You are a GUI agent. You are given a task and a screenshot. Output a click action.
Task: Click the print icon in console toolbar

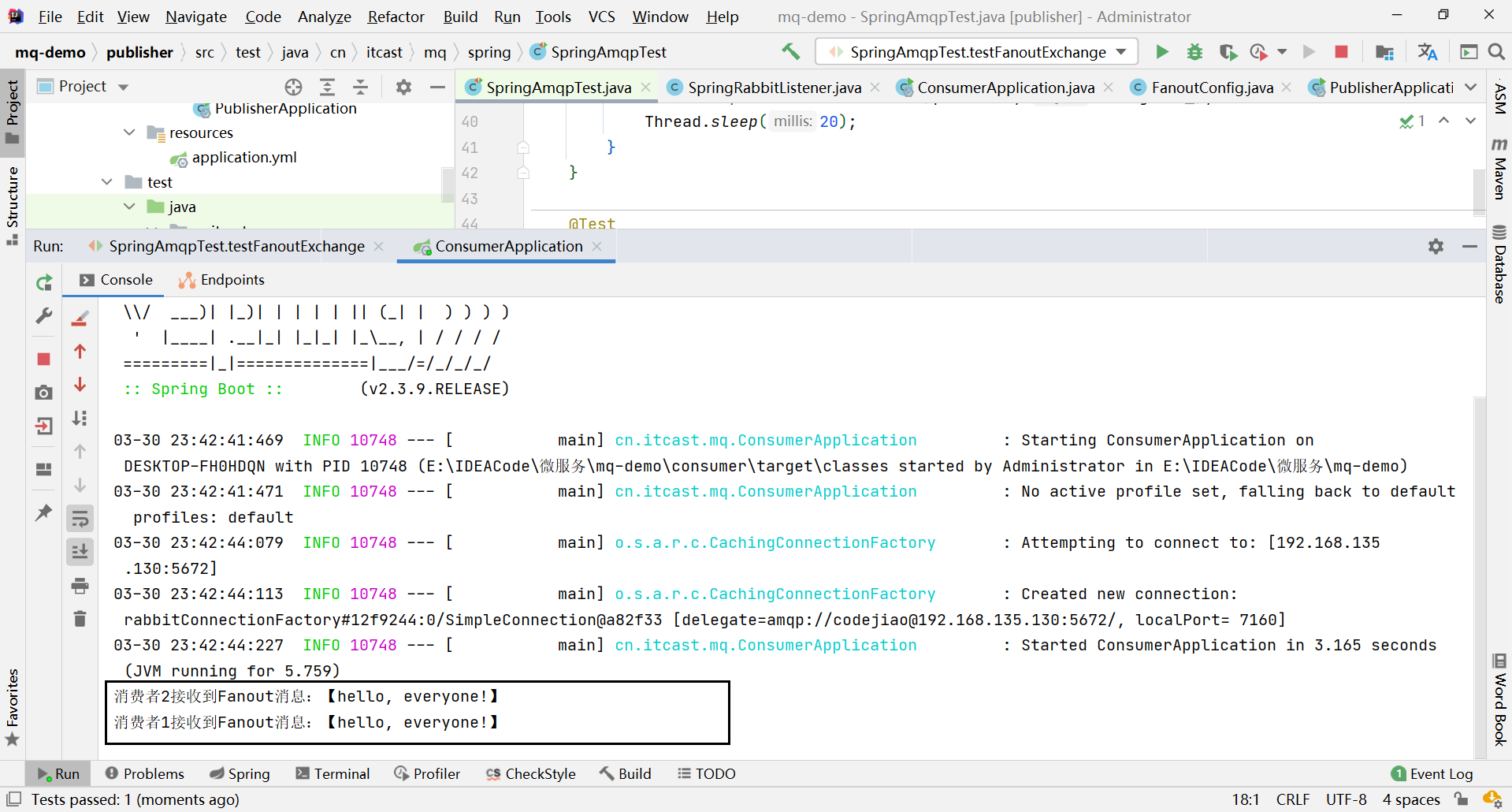point(80,586)
